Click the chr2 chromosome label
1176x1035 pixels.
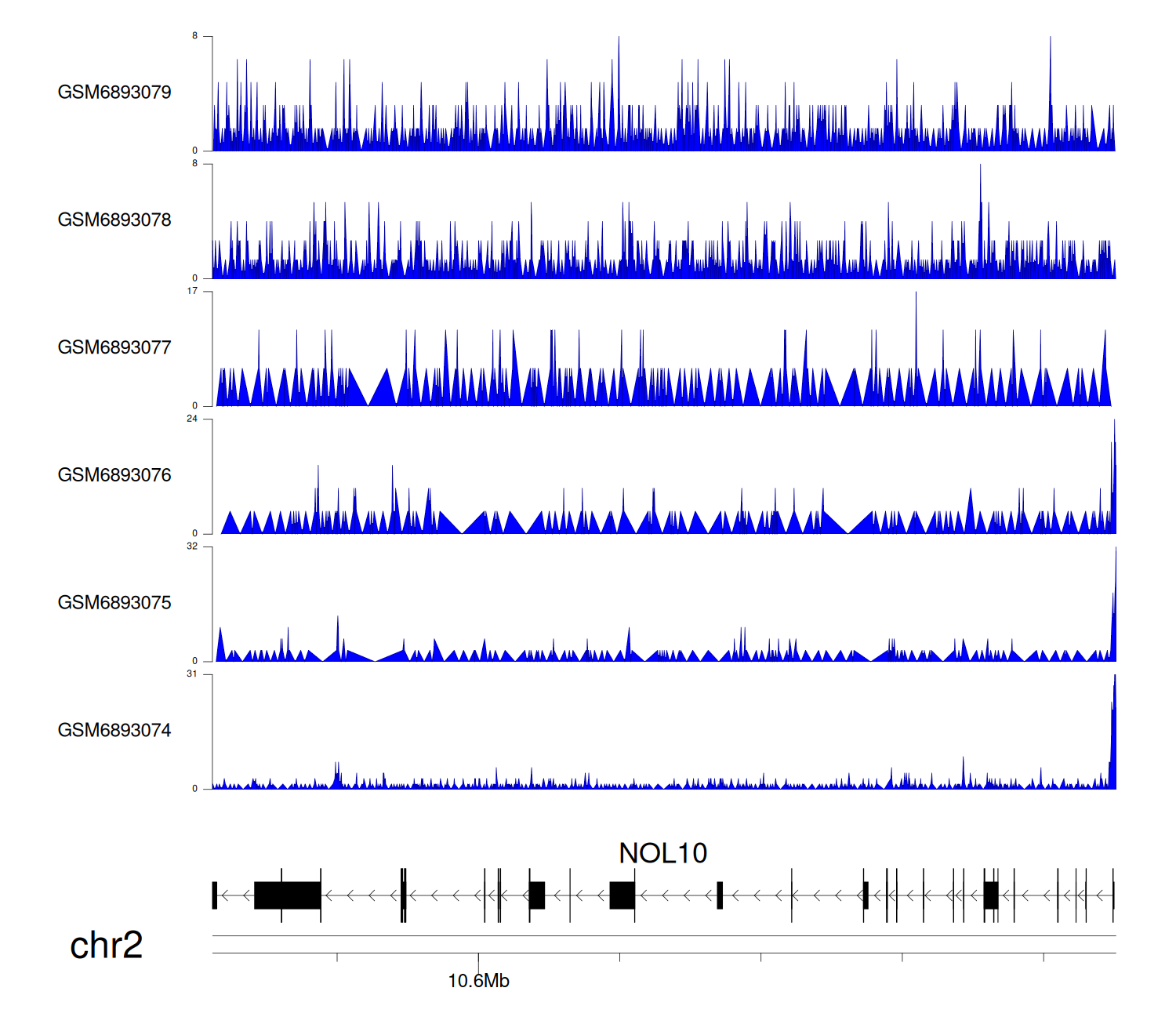click(106, 945)
